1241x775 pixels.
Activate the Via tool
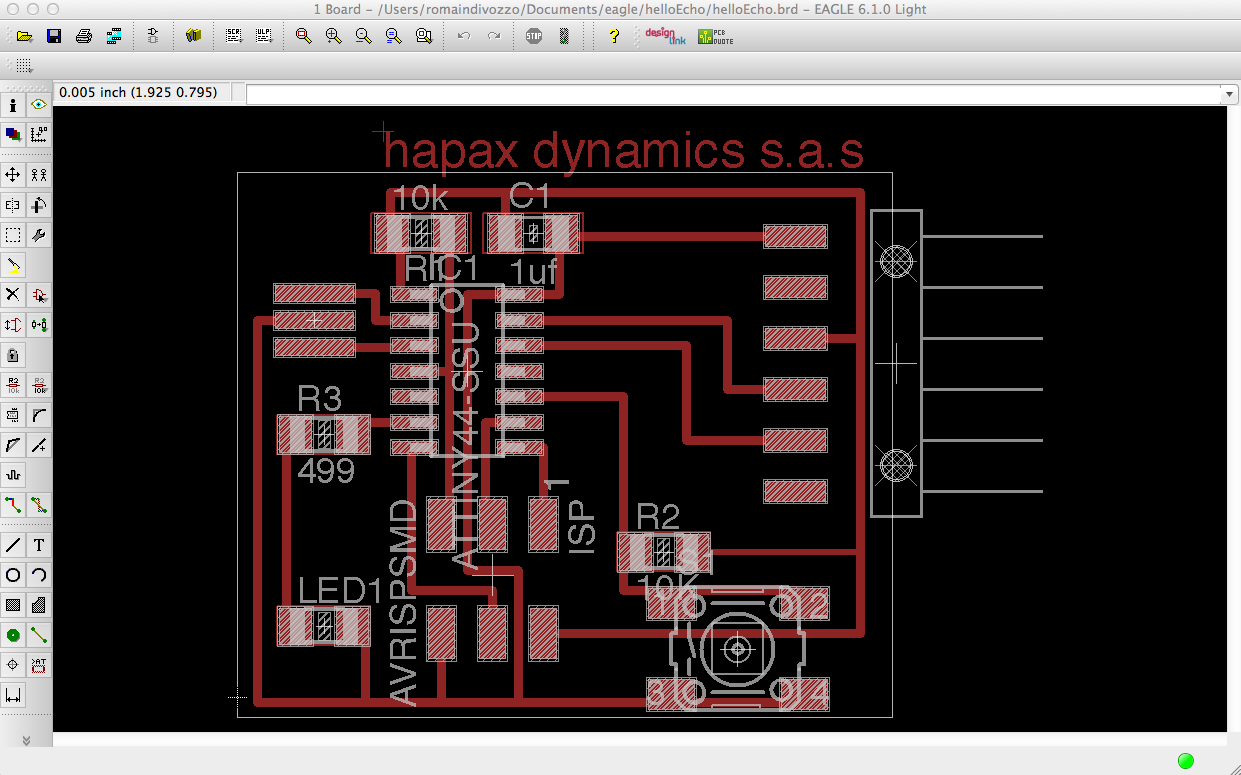[14, 634]
